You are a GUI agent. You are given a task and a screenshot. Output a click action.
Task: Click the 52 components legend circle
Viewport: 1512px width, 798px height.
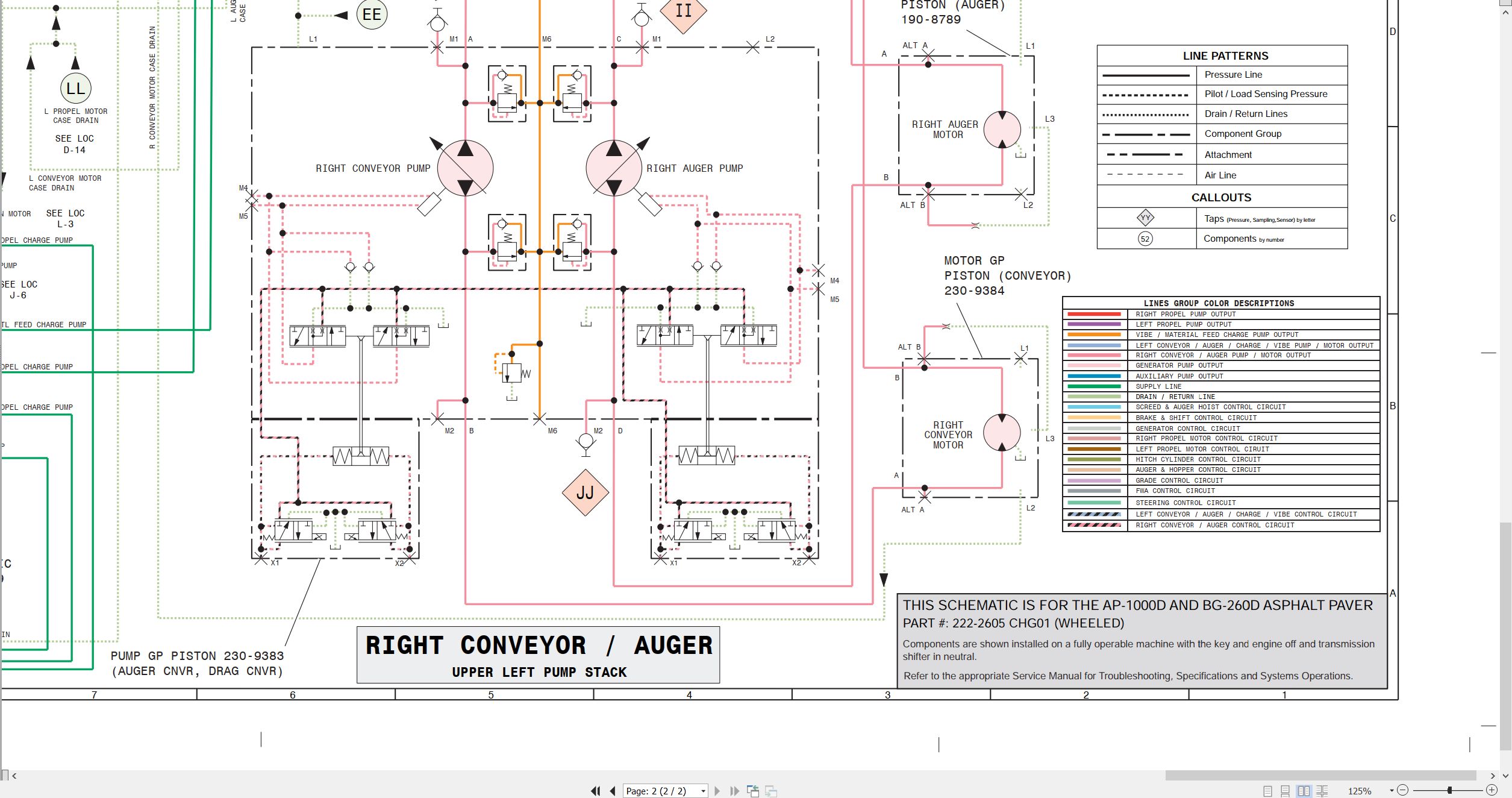pyautogui.click(x=1145, y=239)
